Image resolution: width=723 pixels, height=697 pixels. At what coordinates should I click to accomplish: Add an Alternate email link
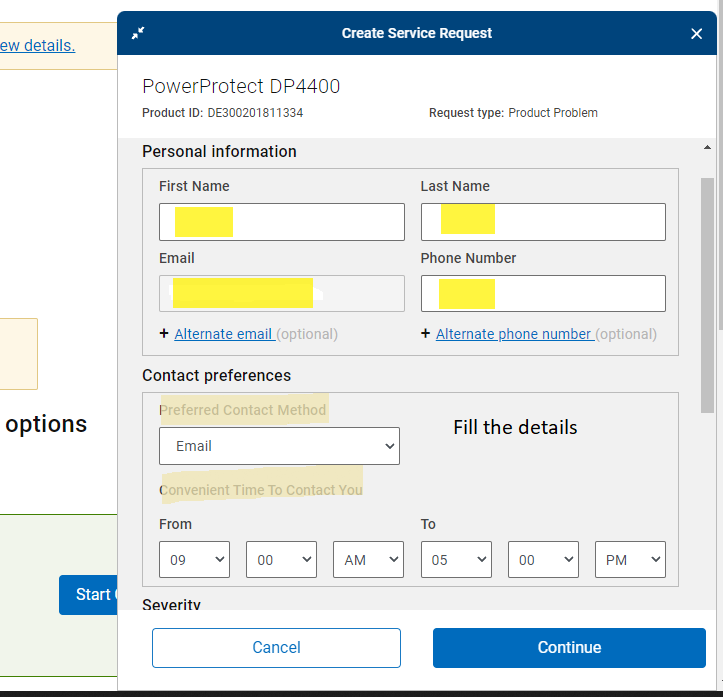tap(225, 334)
